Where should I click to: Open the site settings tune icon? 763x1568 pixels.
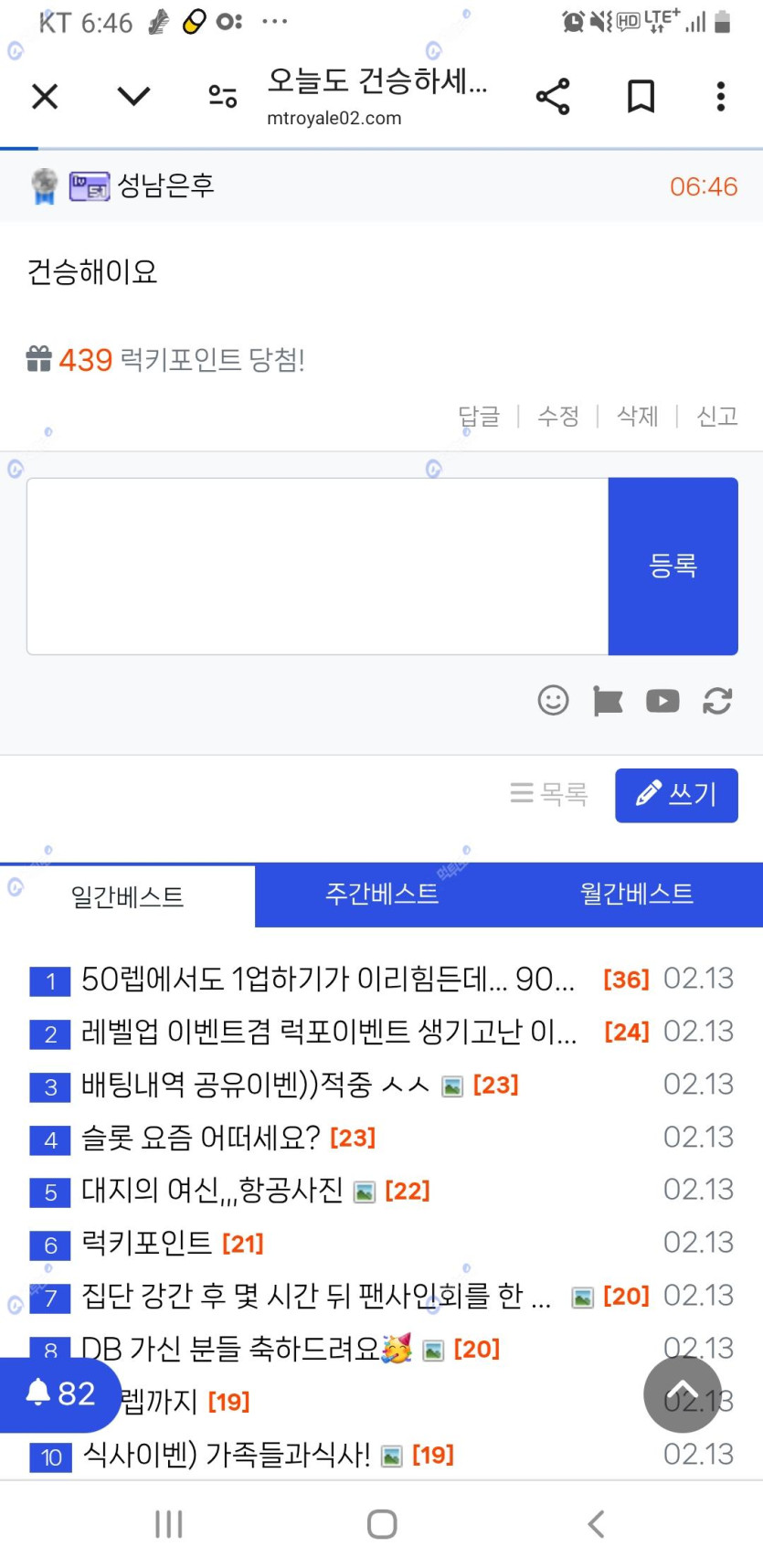(x=222, y=96)
